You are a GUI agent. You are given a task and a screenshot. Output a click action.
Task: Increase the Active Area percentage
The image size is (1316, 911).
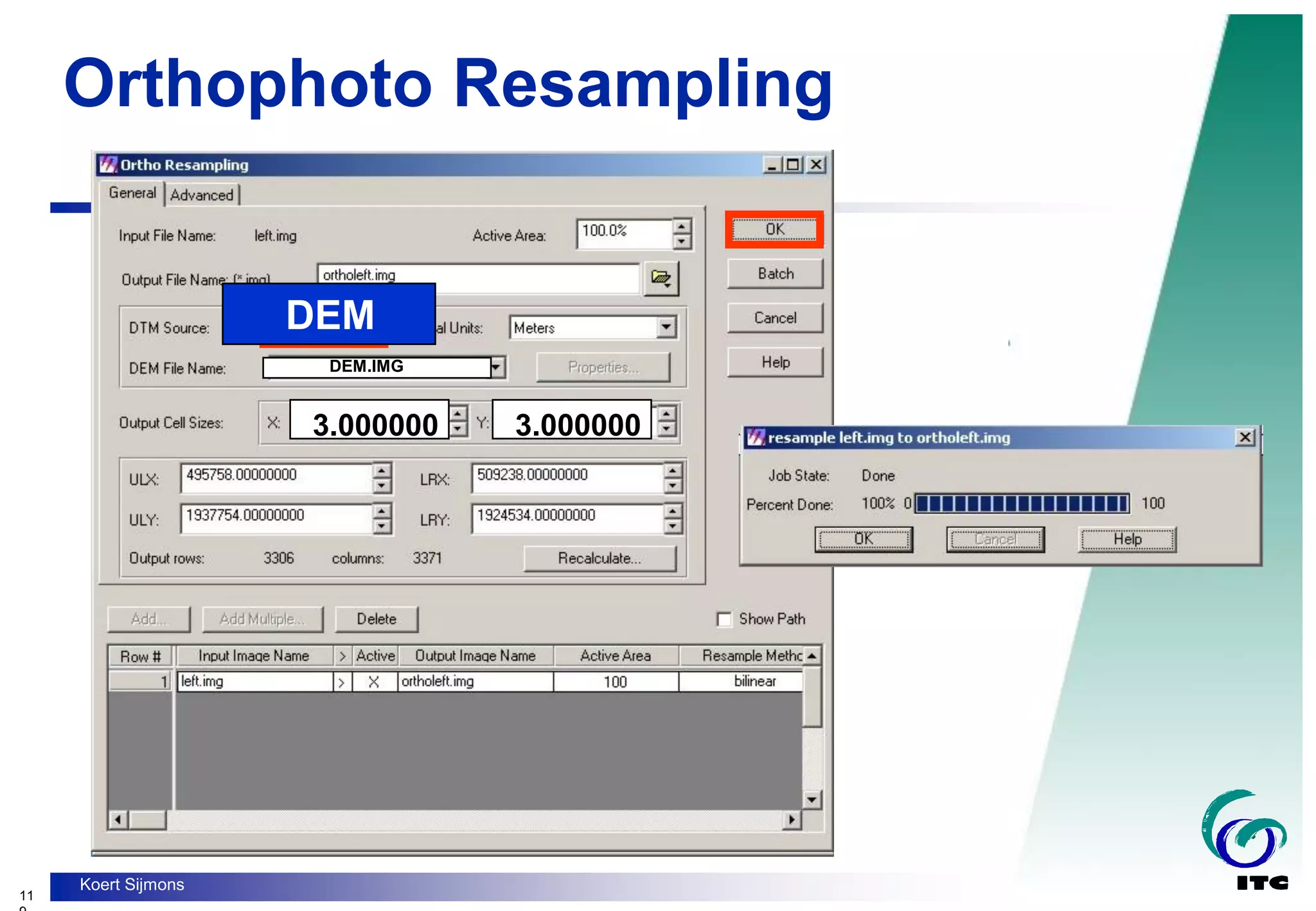[682, 227]
